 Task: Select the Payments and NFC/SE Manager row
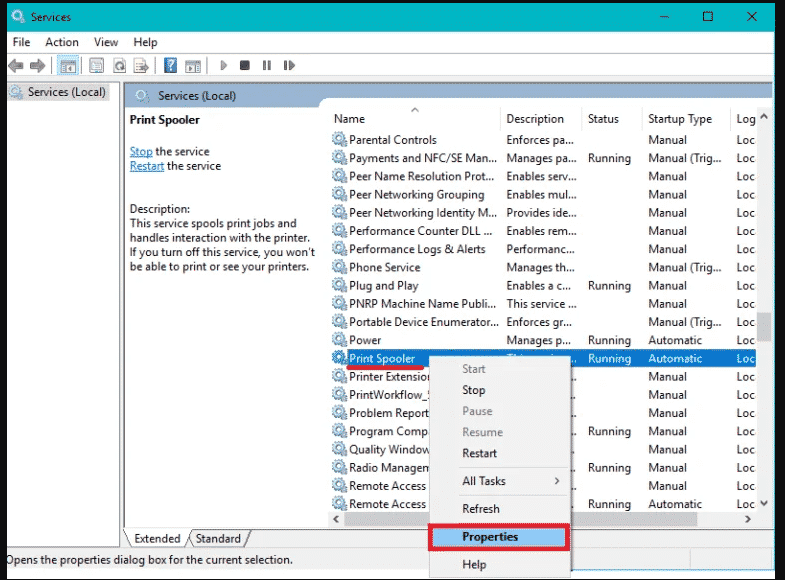pyautogui.click(x=543, y=158)
